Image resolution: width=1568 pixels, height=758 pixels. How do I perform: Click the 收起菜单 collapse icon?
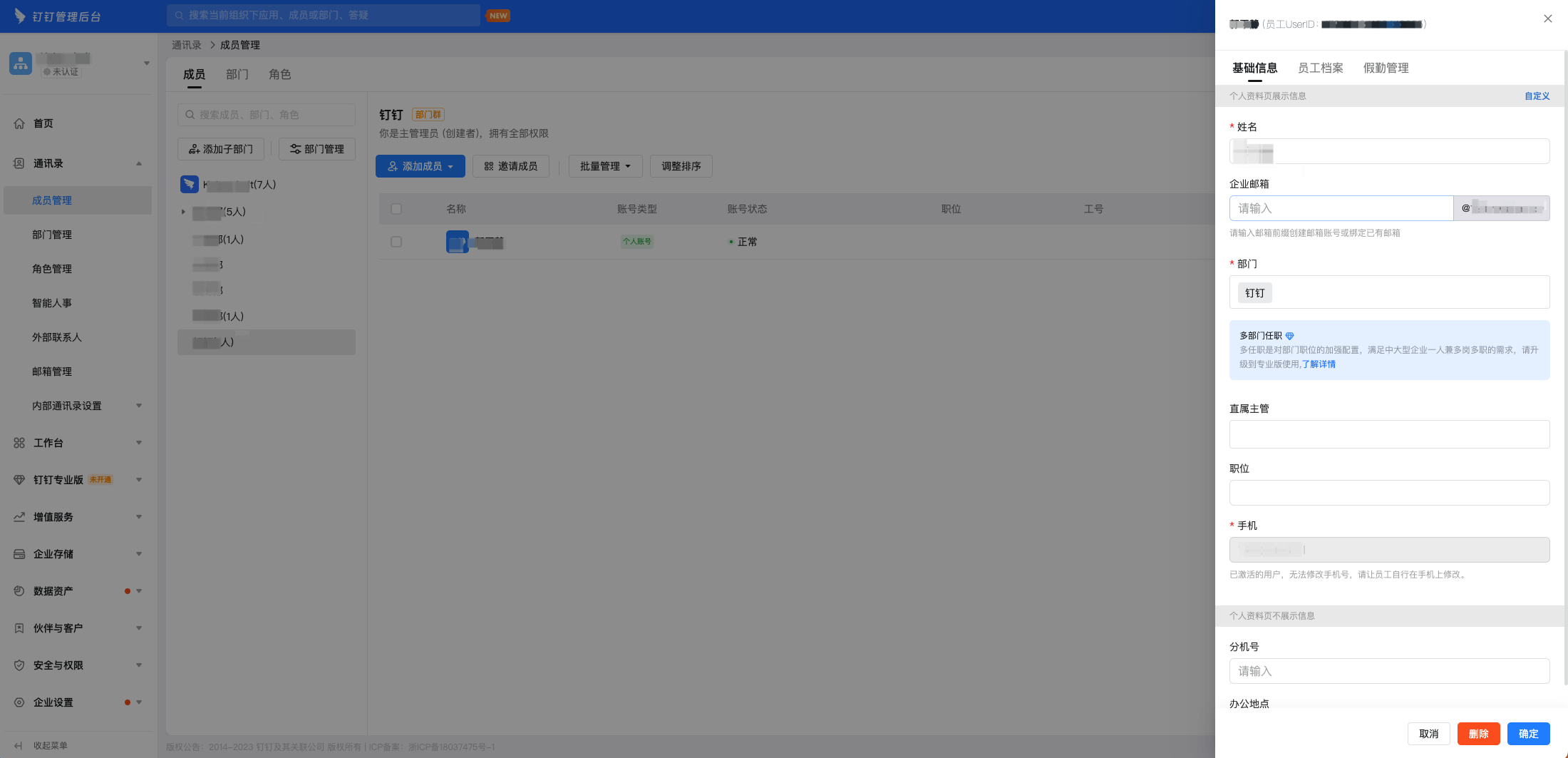[19, 746]
